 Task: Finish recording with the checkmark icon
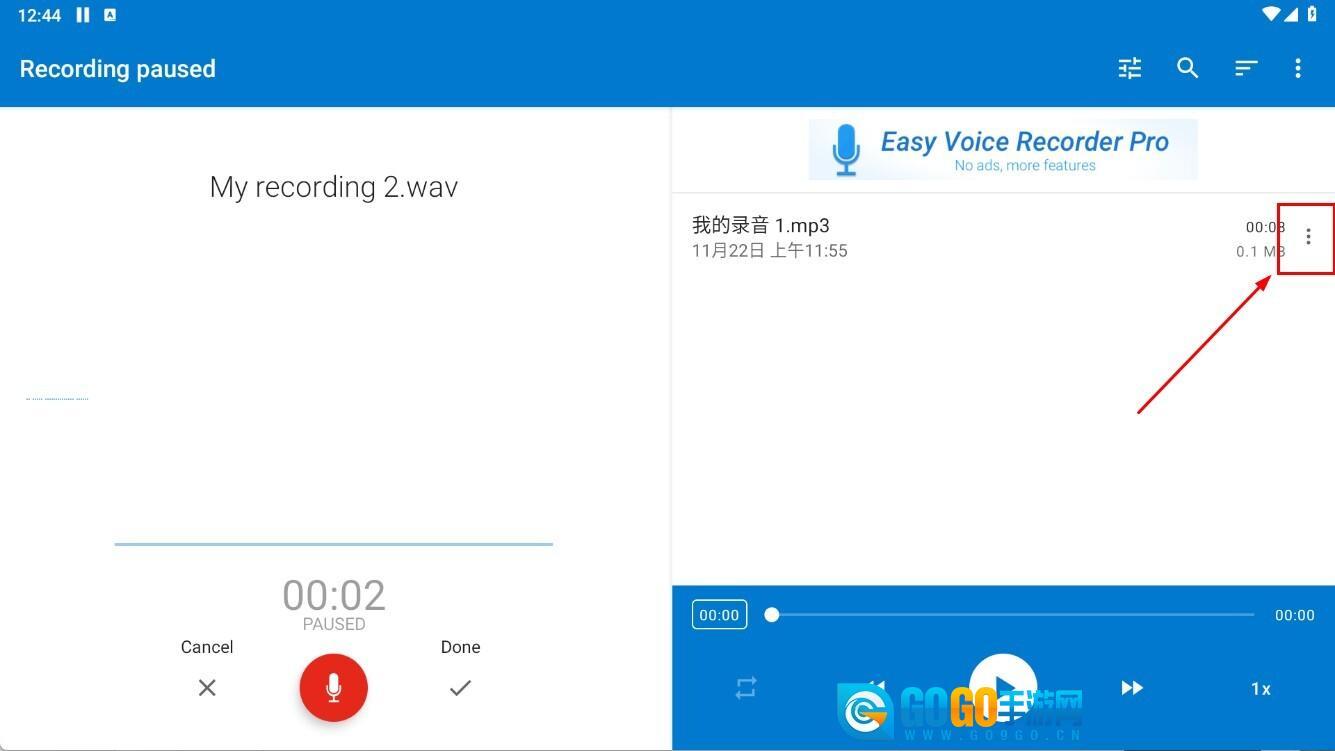[x=460, y=688]
